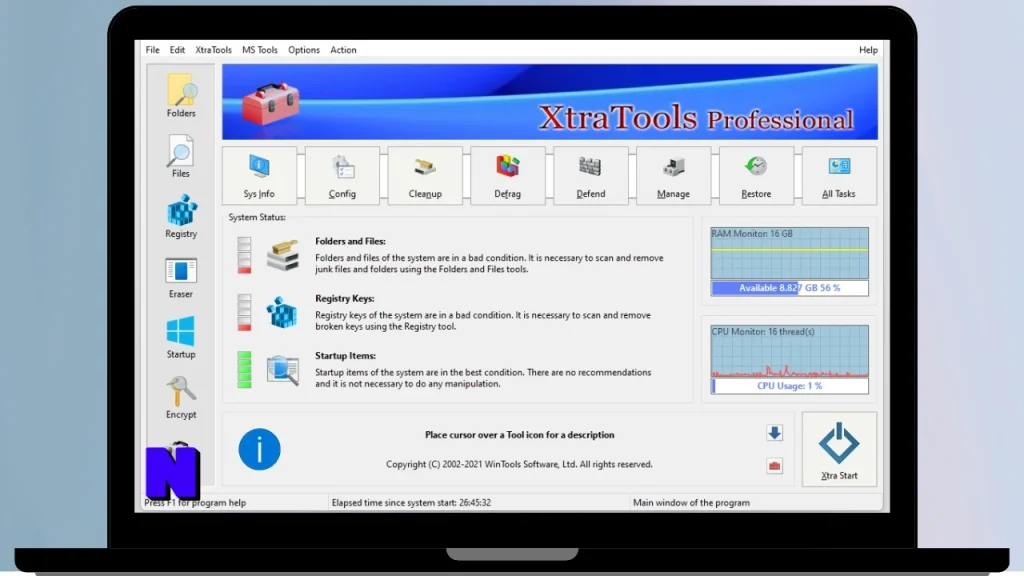Viewport: 1024px width, 576px height.
Task: Open the Help menu
Action: 868,50
